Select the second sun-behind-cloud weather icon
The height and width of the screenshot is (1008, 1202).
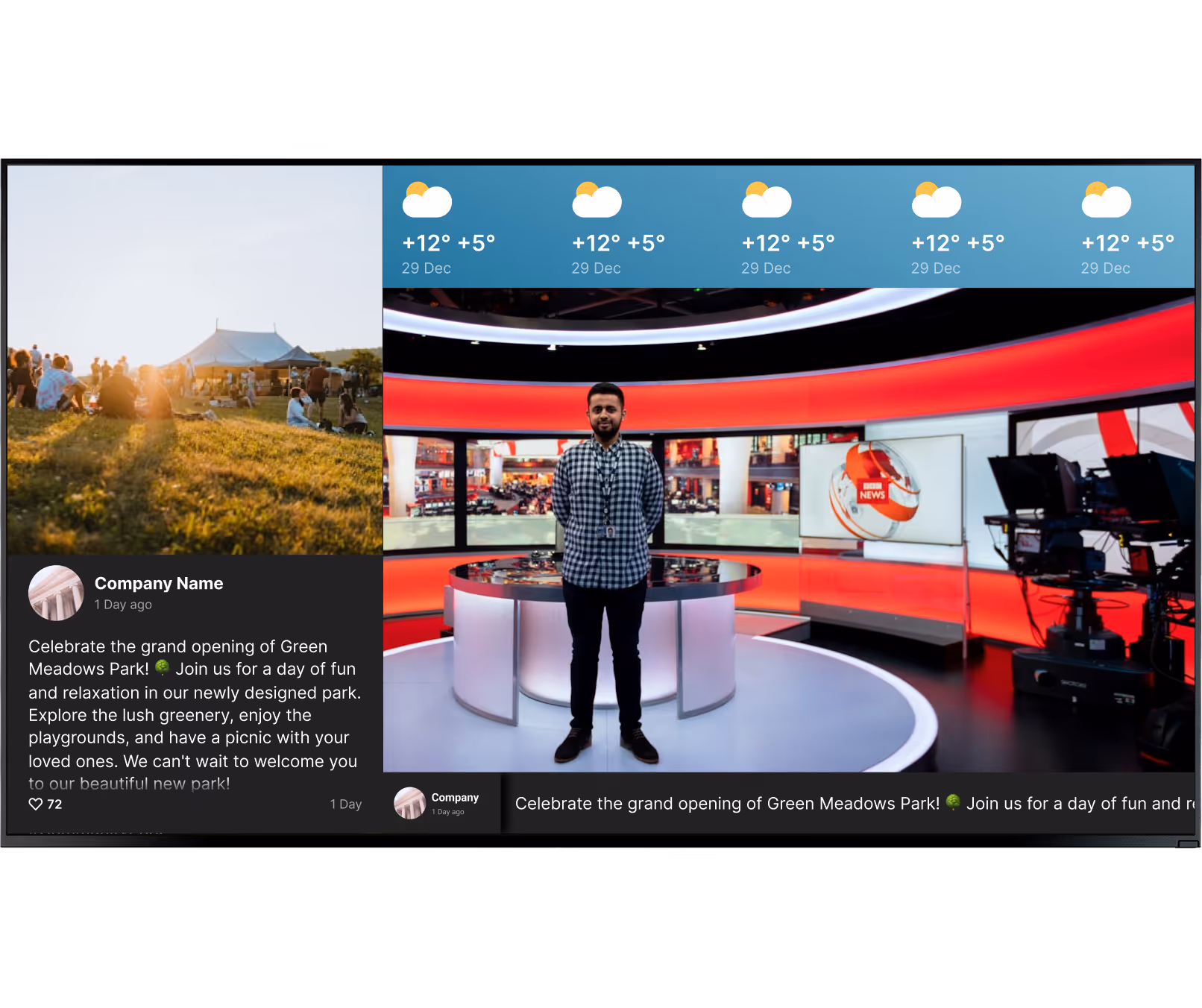point(598,198)
